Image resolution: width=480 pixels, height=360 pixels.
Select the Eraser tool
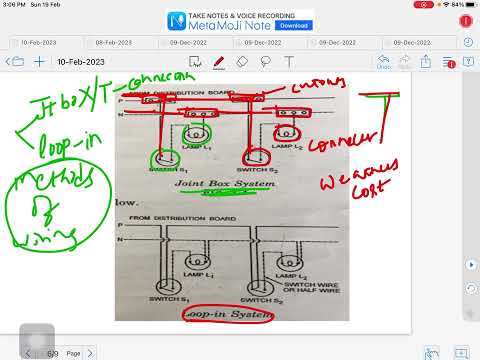pyautogui.click(x=242, y=62)
